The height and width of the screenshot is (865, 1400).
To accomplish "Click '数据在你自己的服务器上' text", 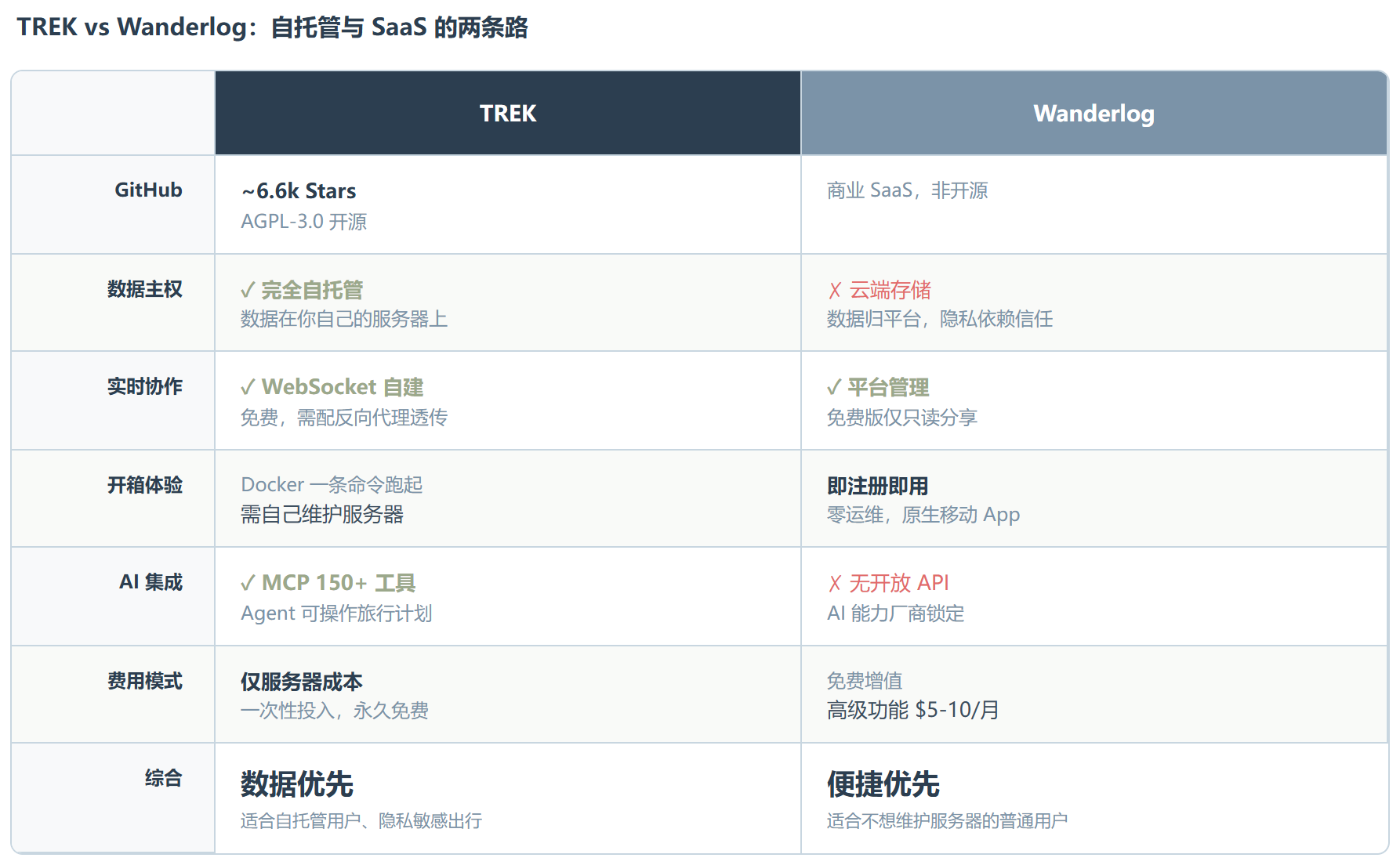I will click(x=344, y=319).
